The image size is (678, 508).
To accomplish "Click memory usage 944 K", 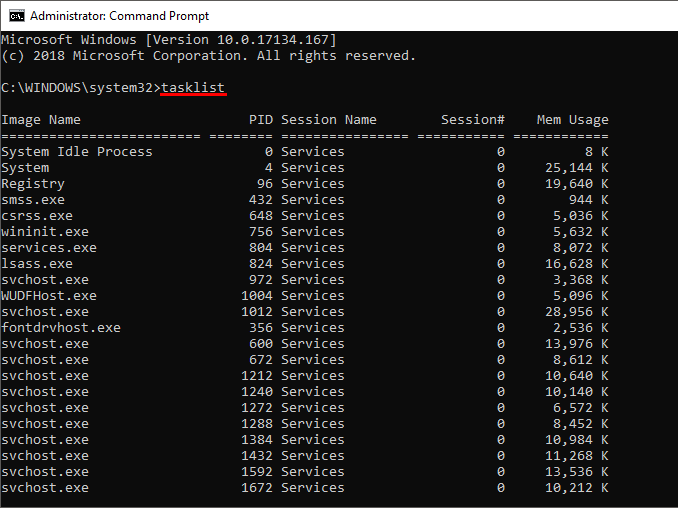I will [x=588, y=200].
